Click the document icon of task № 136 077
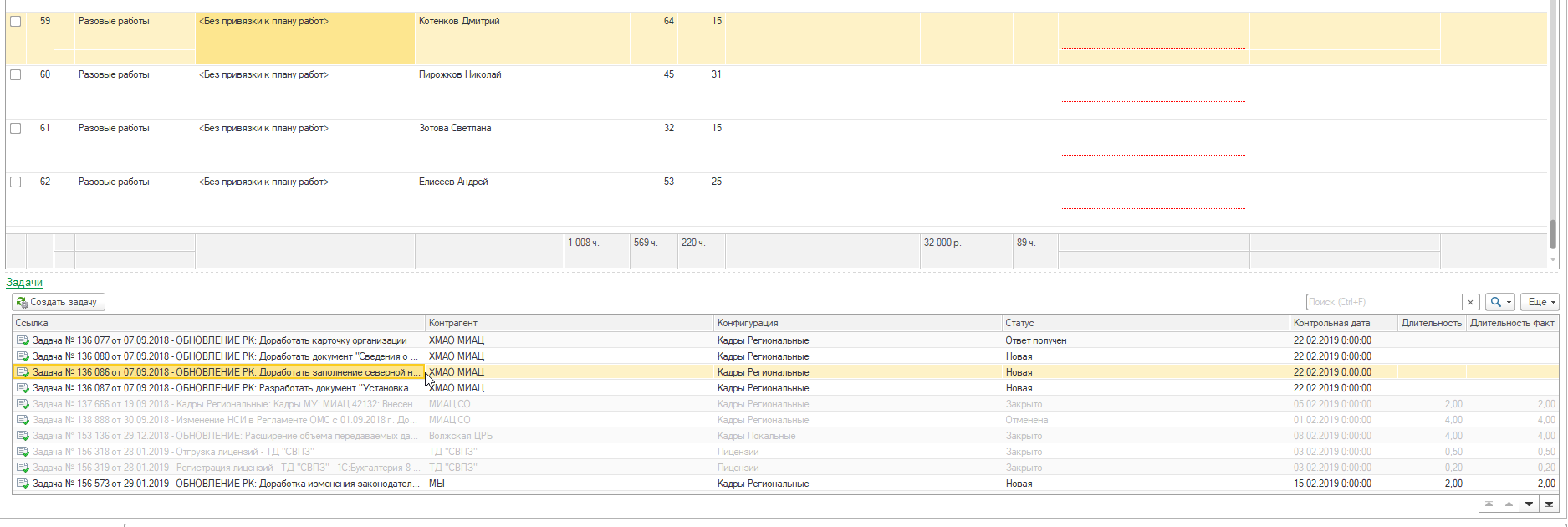This screenshot has width=1568, height=527. coord(23,340)
